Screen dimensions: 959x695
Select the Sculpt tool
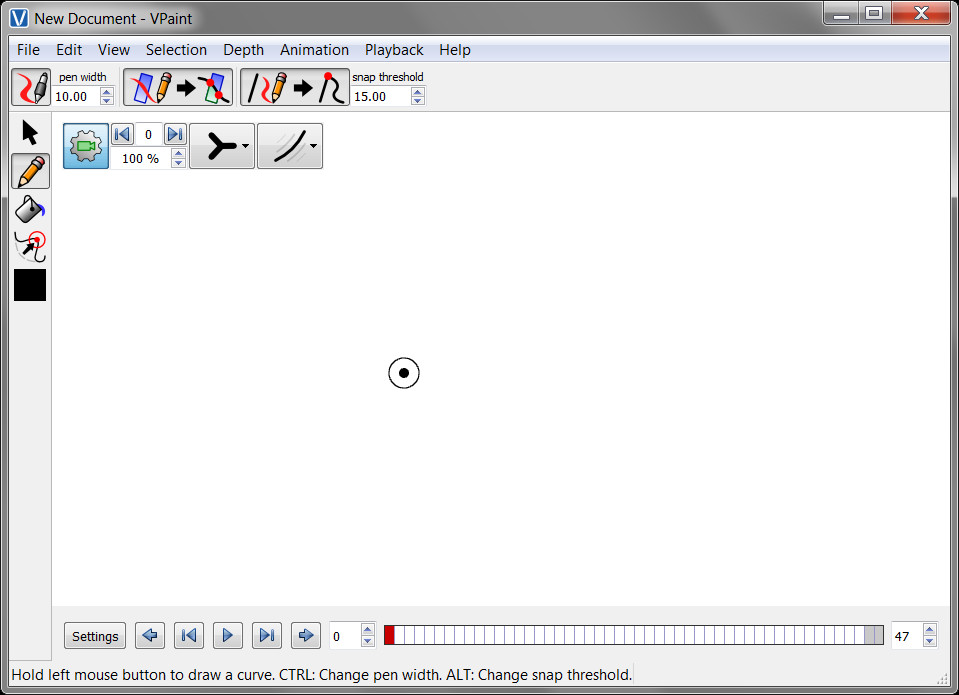(29, 246)
